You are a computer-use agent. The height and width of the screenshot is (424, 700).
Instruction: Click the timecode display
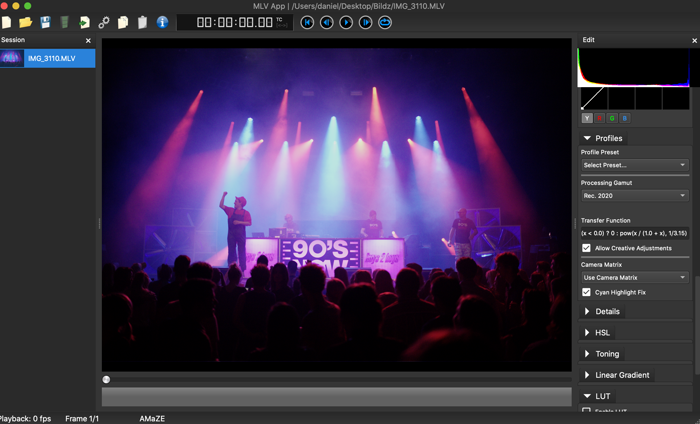coord(235,22)
